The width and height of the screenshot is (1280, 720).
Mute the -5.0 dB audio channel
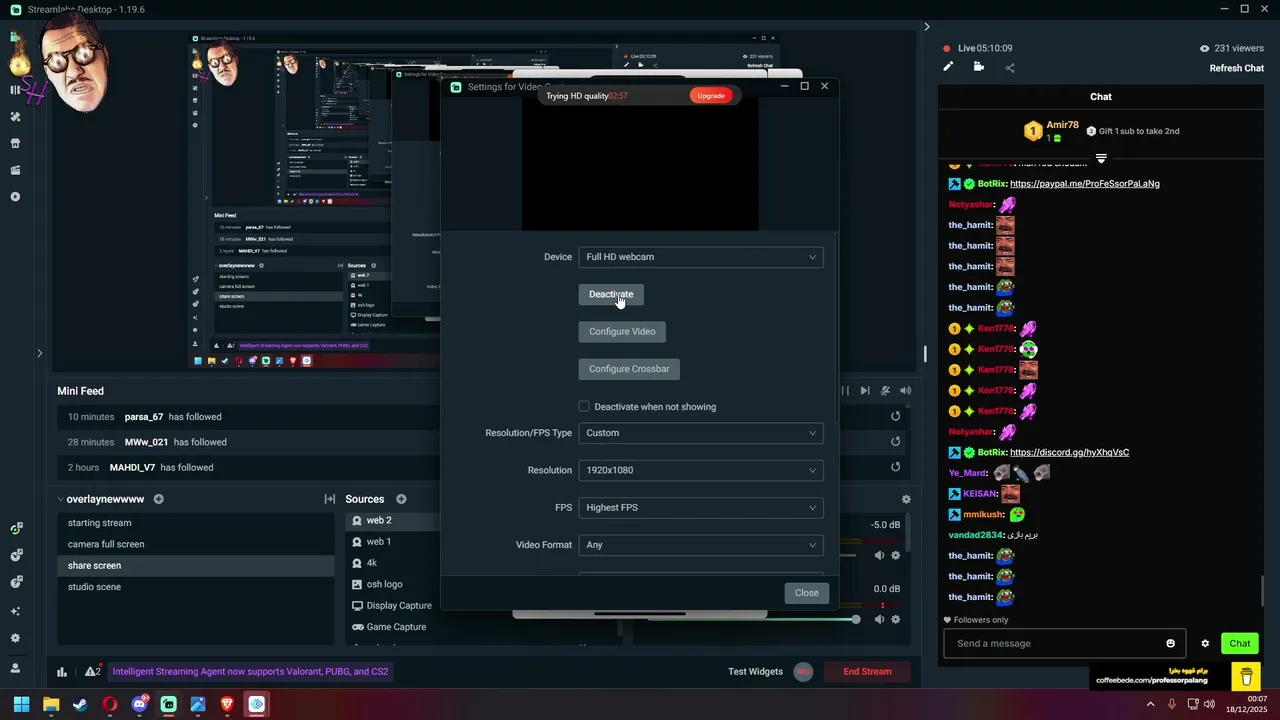click(x=880, y=555)
